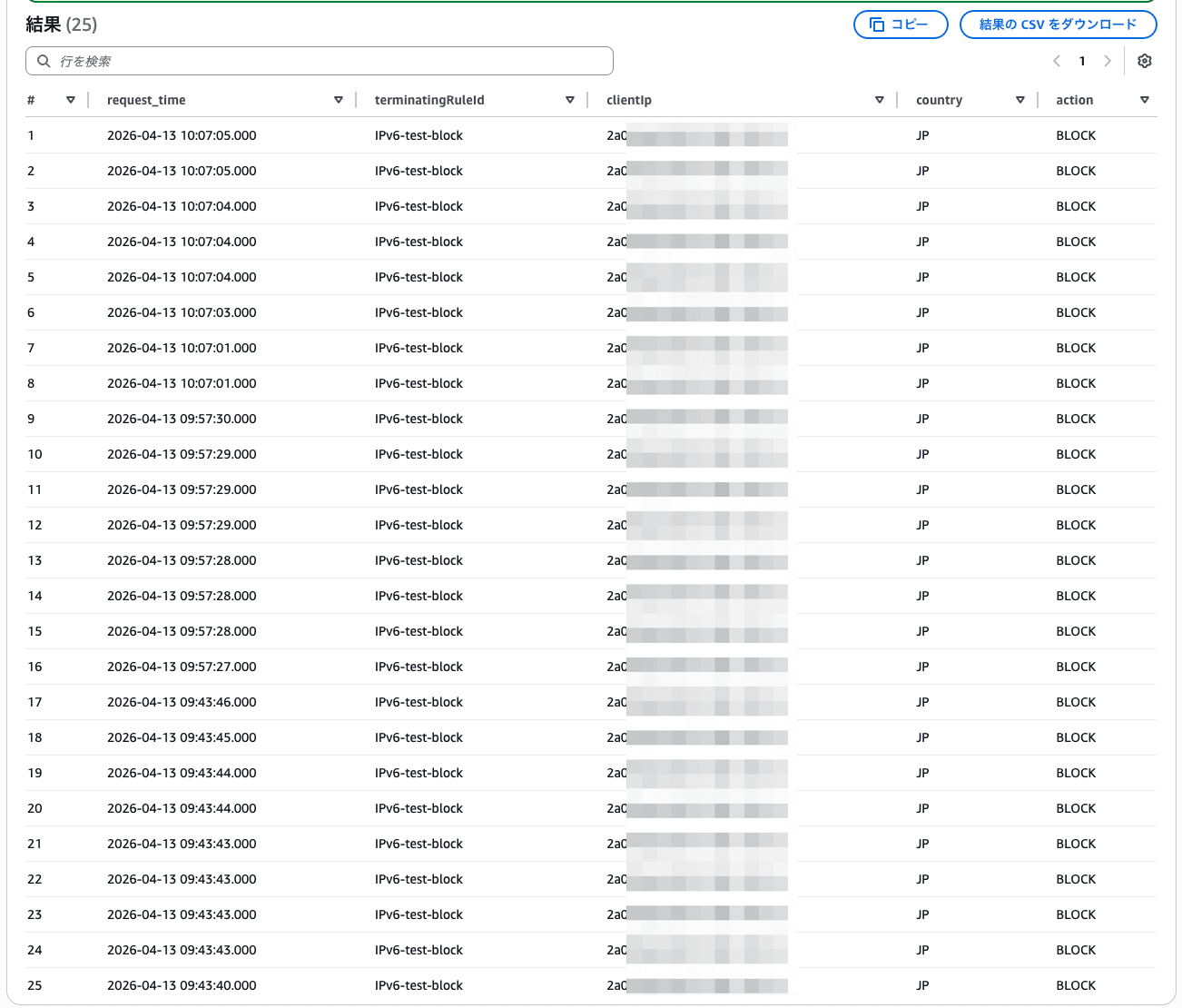Sort by the # column arrow
Image resolution: width=1182 pixels, height=1008 pixels.
coord(71,100)
